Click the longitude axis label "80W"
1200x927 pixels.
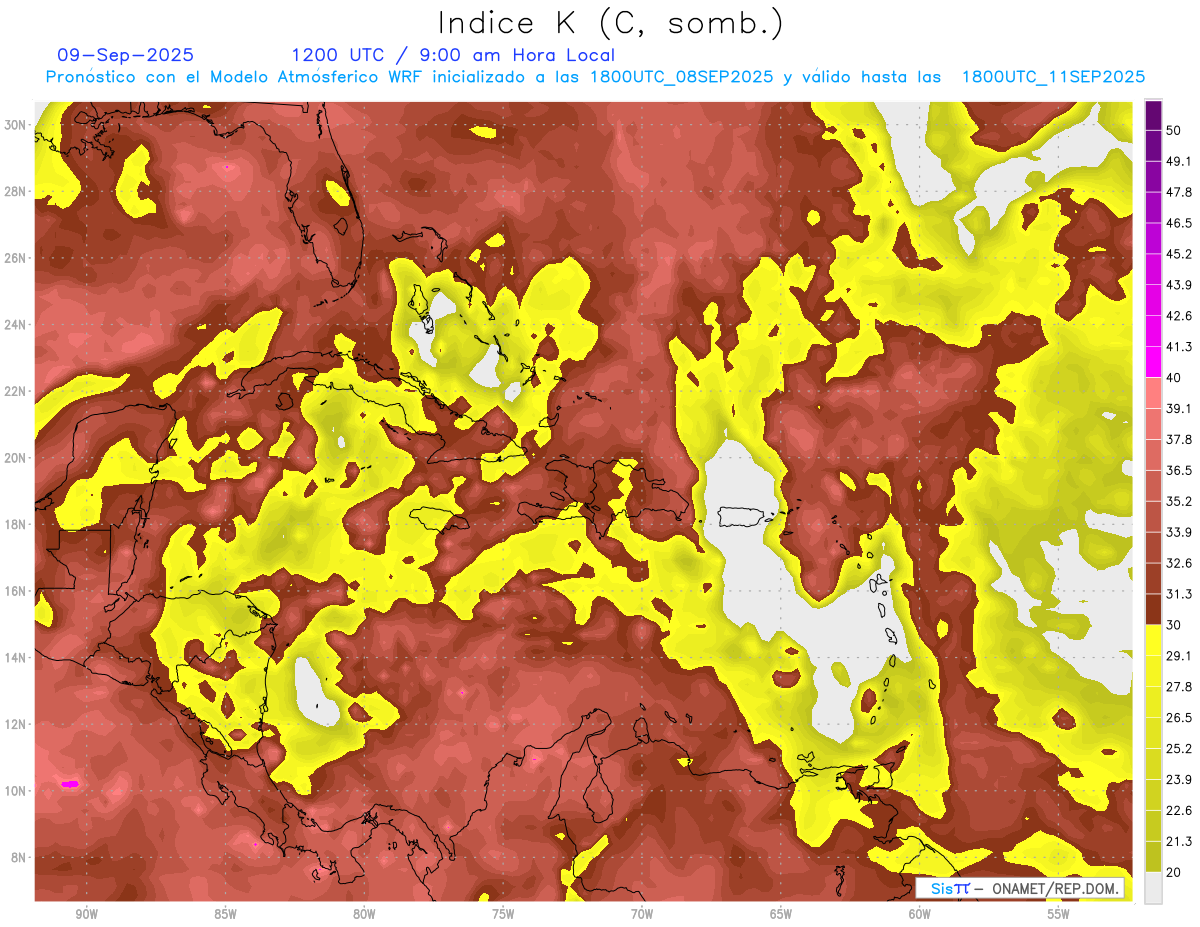364,914
